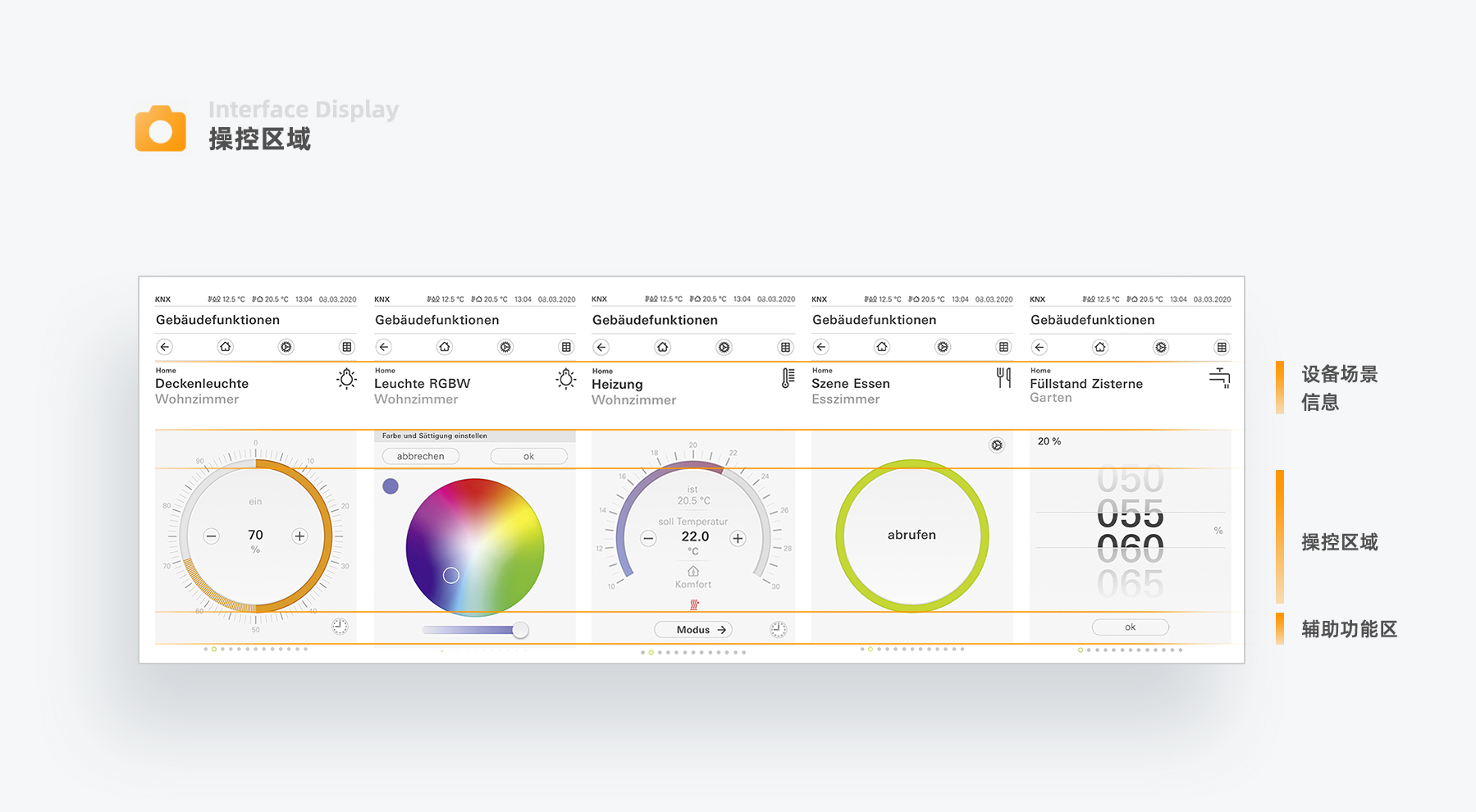The height and width of the screenshot is (812, 1476).
Task: Go home from Leuchte RGBW panel
Action: point(445,347)
